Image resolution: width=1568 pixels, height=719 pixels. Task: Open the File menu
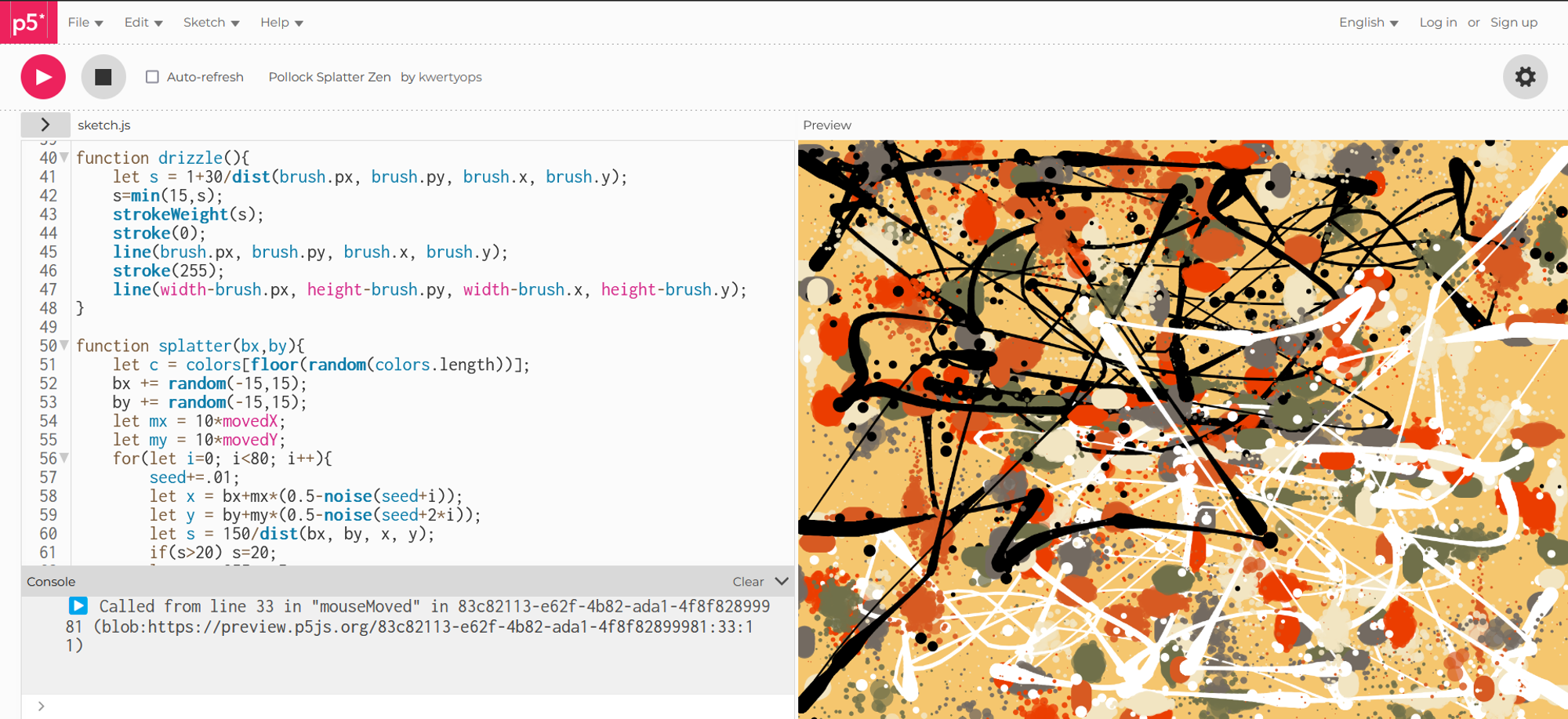click(78, 22)
